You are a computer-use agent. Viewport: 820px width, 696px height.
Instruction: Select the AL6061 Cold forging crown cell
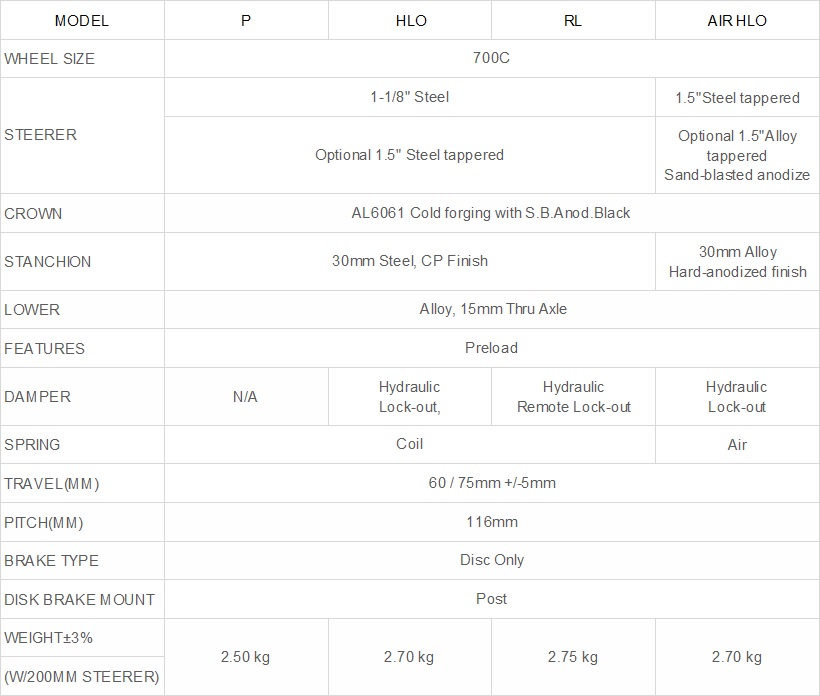click(492, 213)
